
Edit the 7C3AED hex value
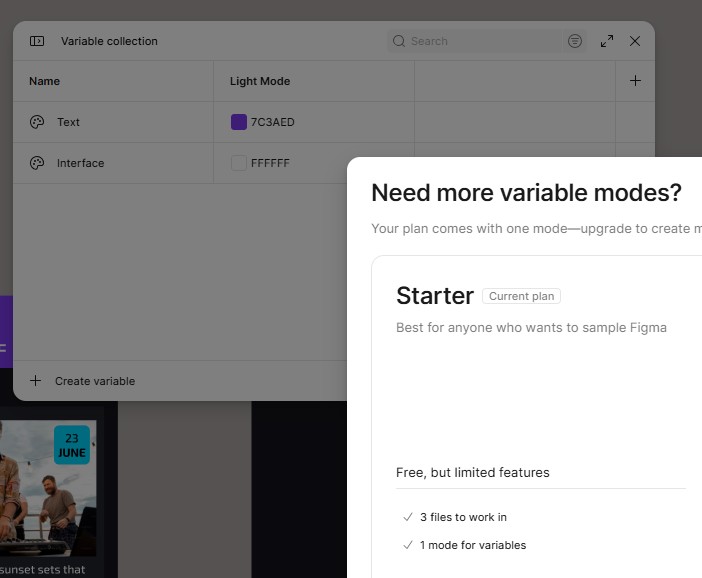pos(272,122)
